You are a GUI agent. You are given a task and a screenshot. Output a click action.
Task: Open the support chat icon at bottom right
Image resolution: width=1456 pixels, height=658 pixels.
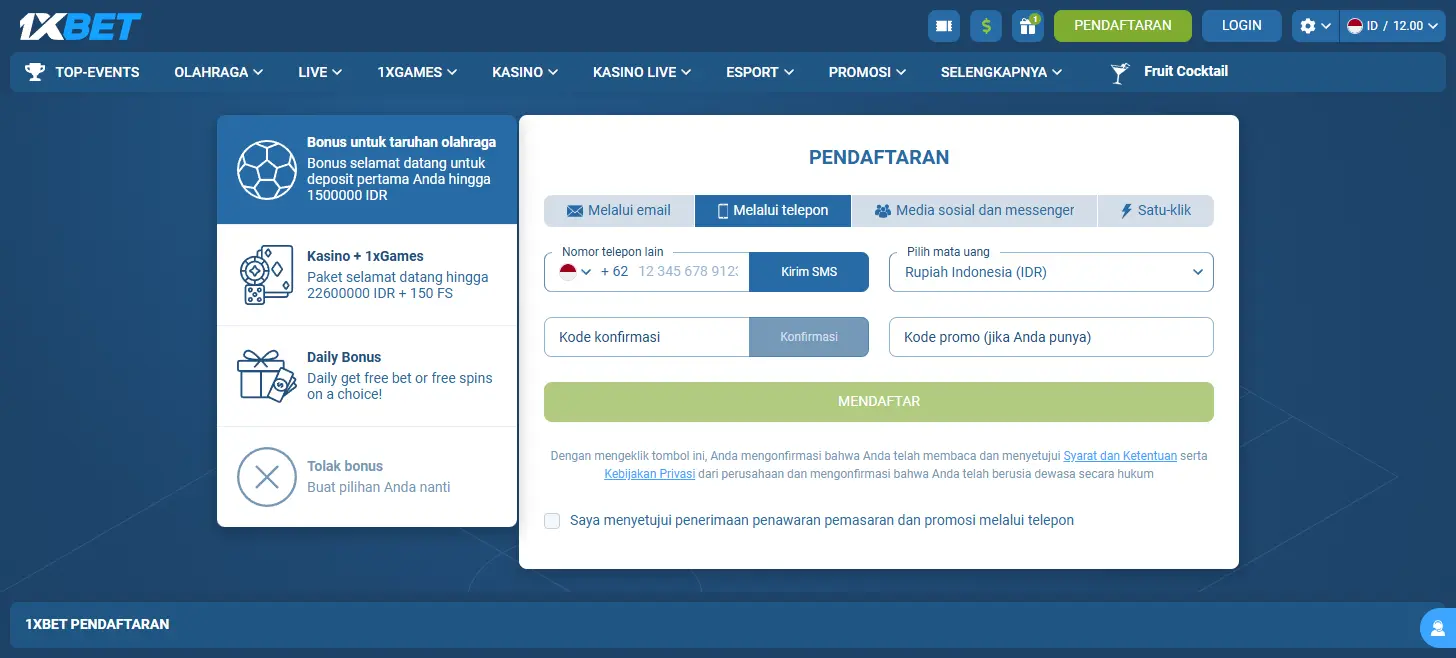coord(1438,628)
